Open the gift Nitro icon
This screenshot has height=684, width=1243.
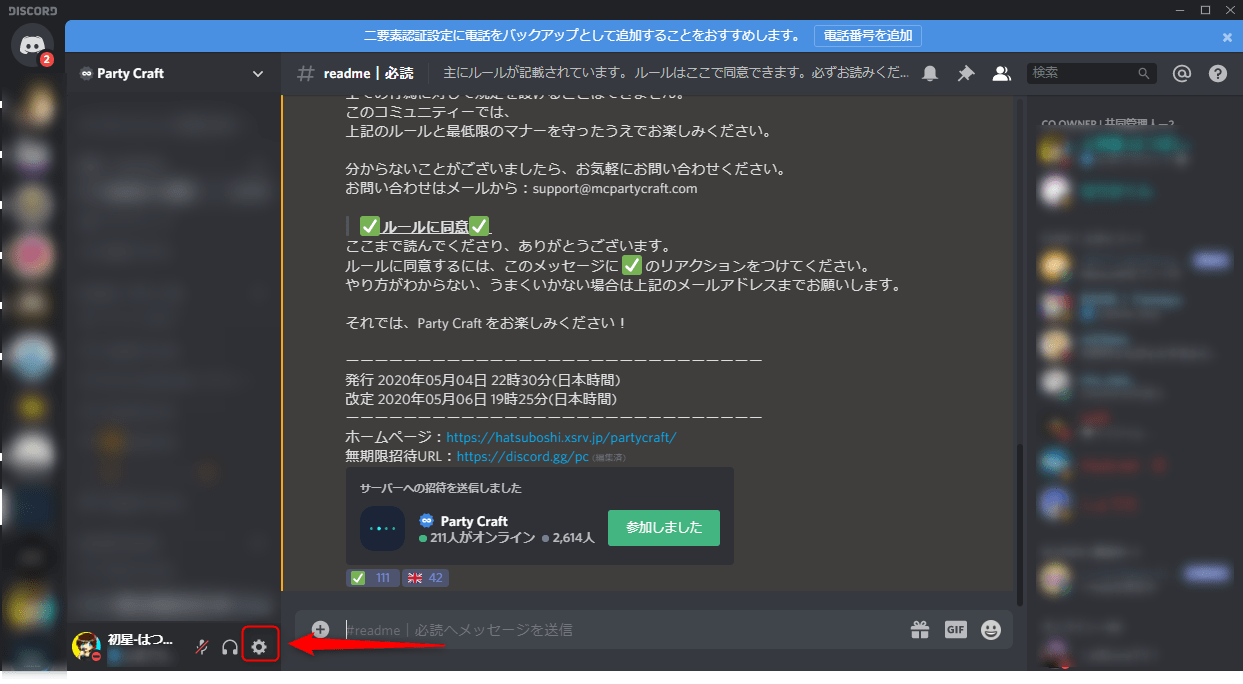click(919, 629)
